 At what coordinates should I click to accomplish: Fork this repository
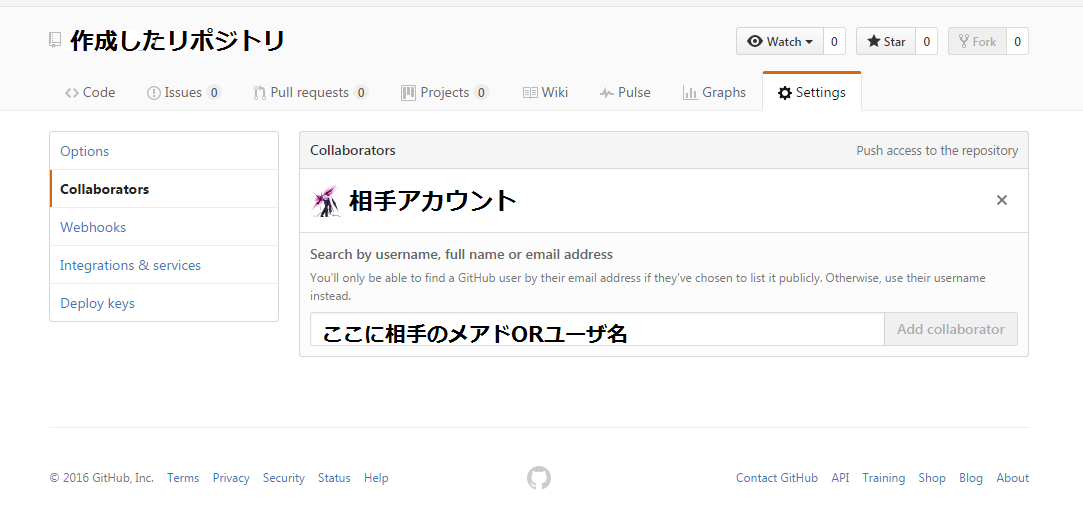[x=977, y=41]
